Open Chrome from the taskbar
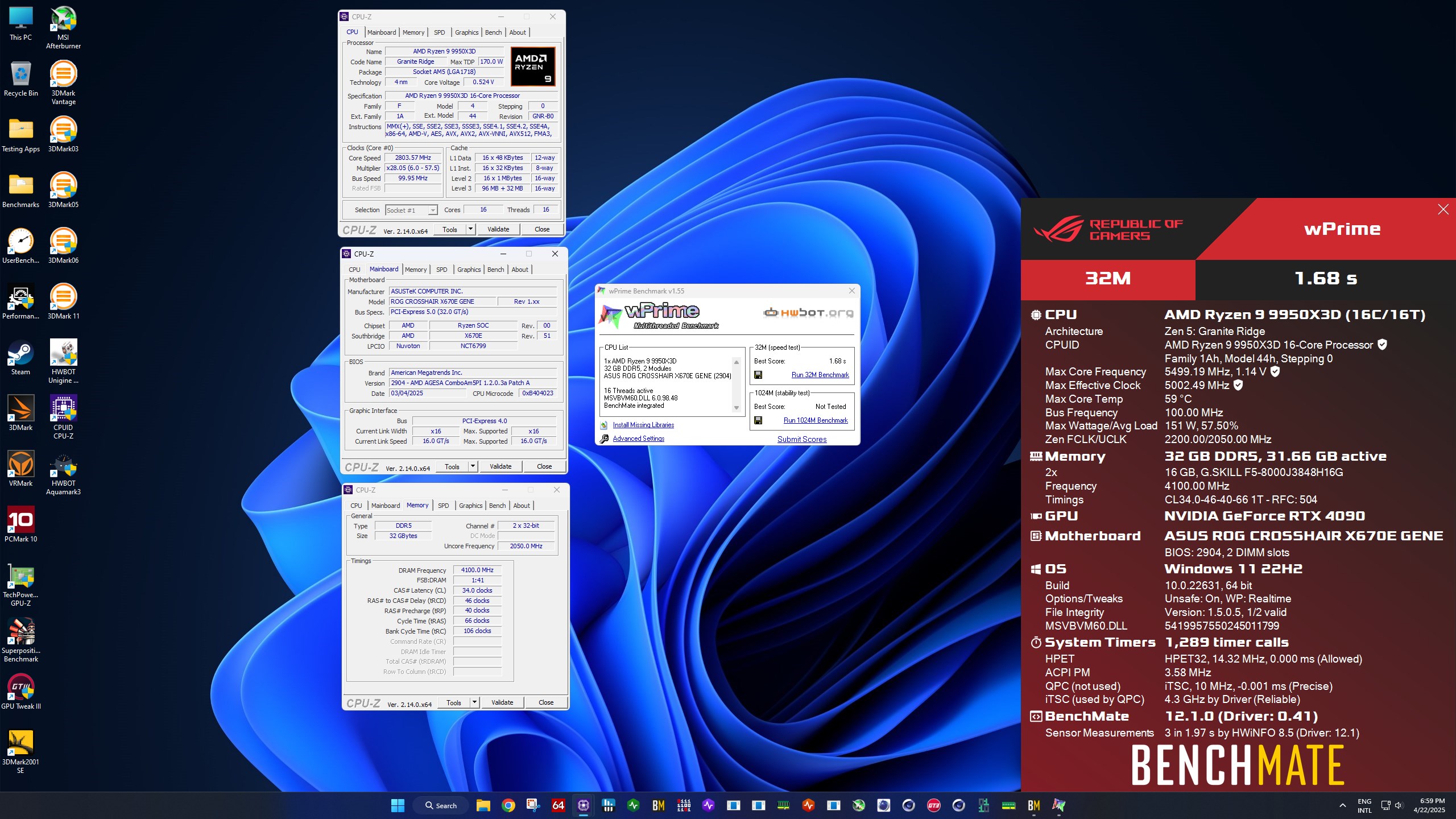Viewport: 1456px width, 819px height. click(x=508, y=805)
